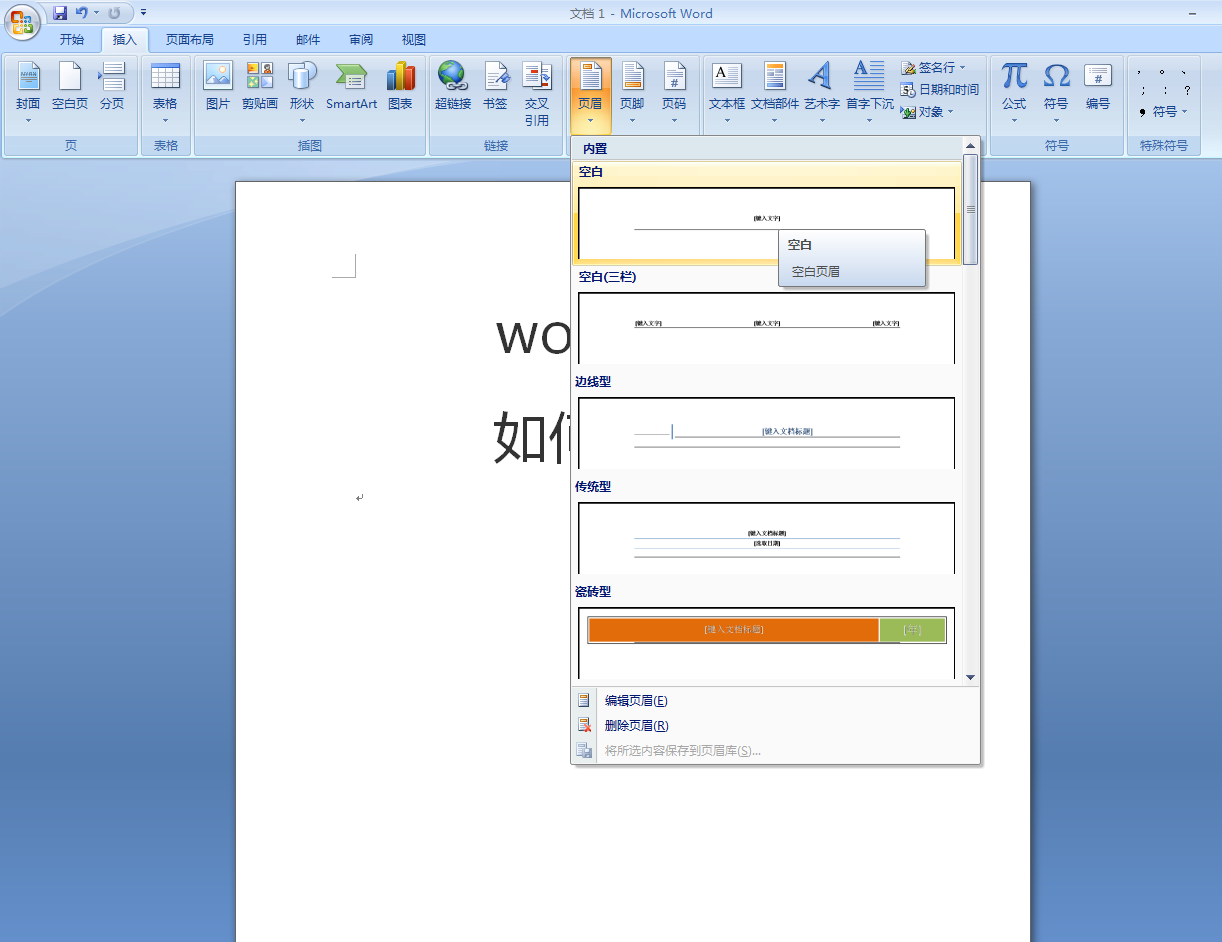Insert an object (对象)
The width and height of the screenshot is (1222, 942).
pyautogui.click(x=927, y=112)
